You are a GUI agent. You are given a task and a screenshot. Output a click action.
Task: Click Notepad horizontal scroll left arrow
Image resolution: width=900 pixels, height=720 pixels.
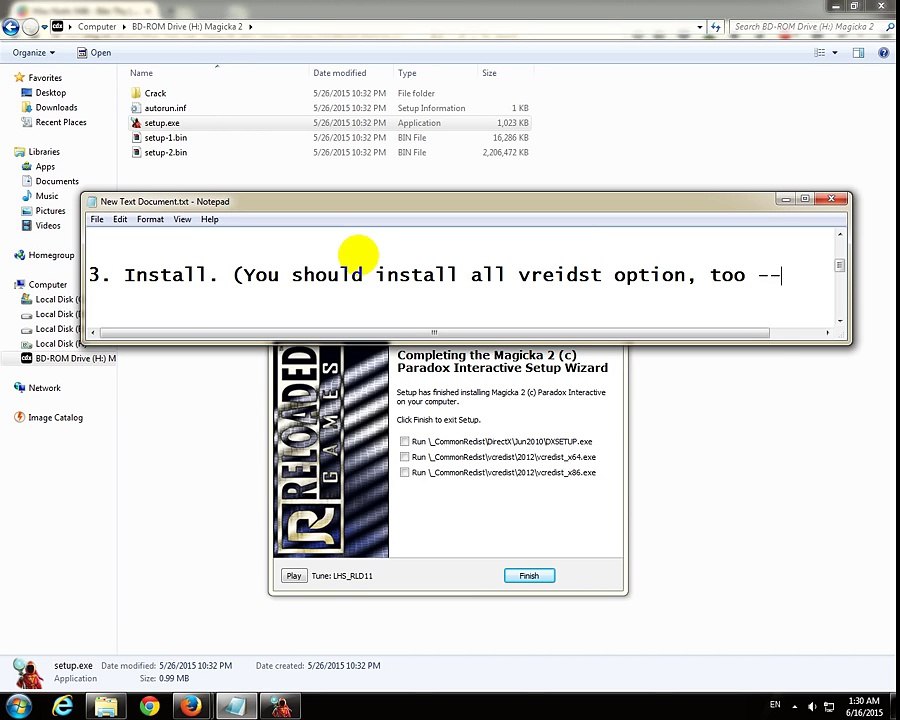click(x=93, y=332)
